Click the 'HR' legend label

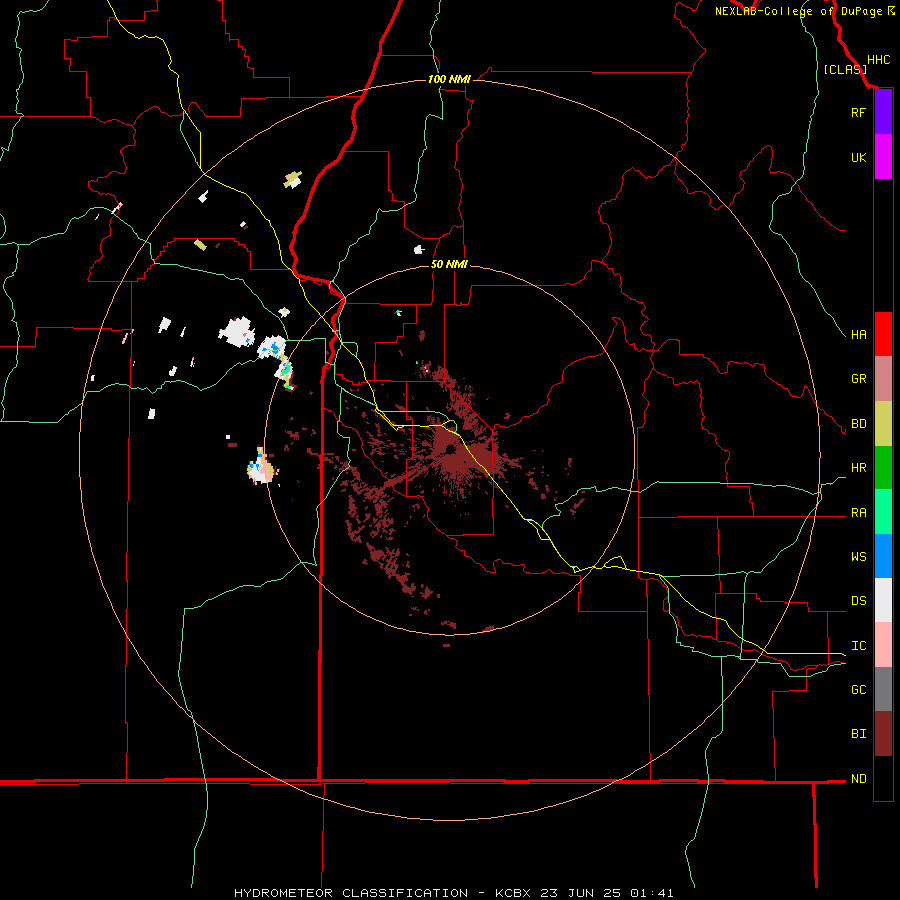pyautogui.click(x=858, y=467)
